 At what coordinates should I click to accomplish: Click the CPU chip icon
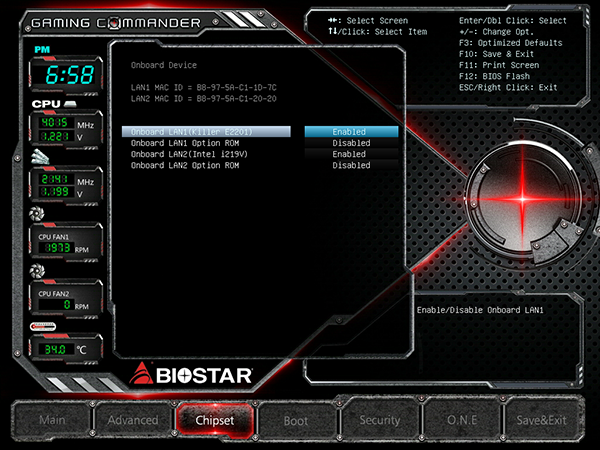pos(70,104)
